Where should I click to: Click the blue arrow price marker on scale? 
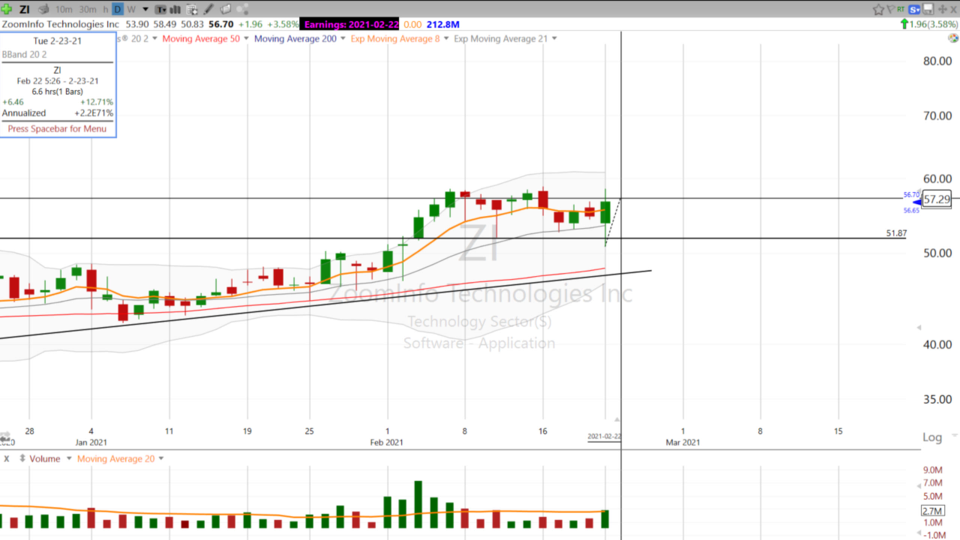[917, 202]
